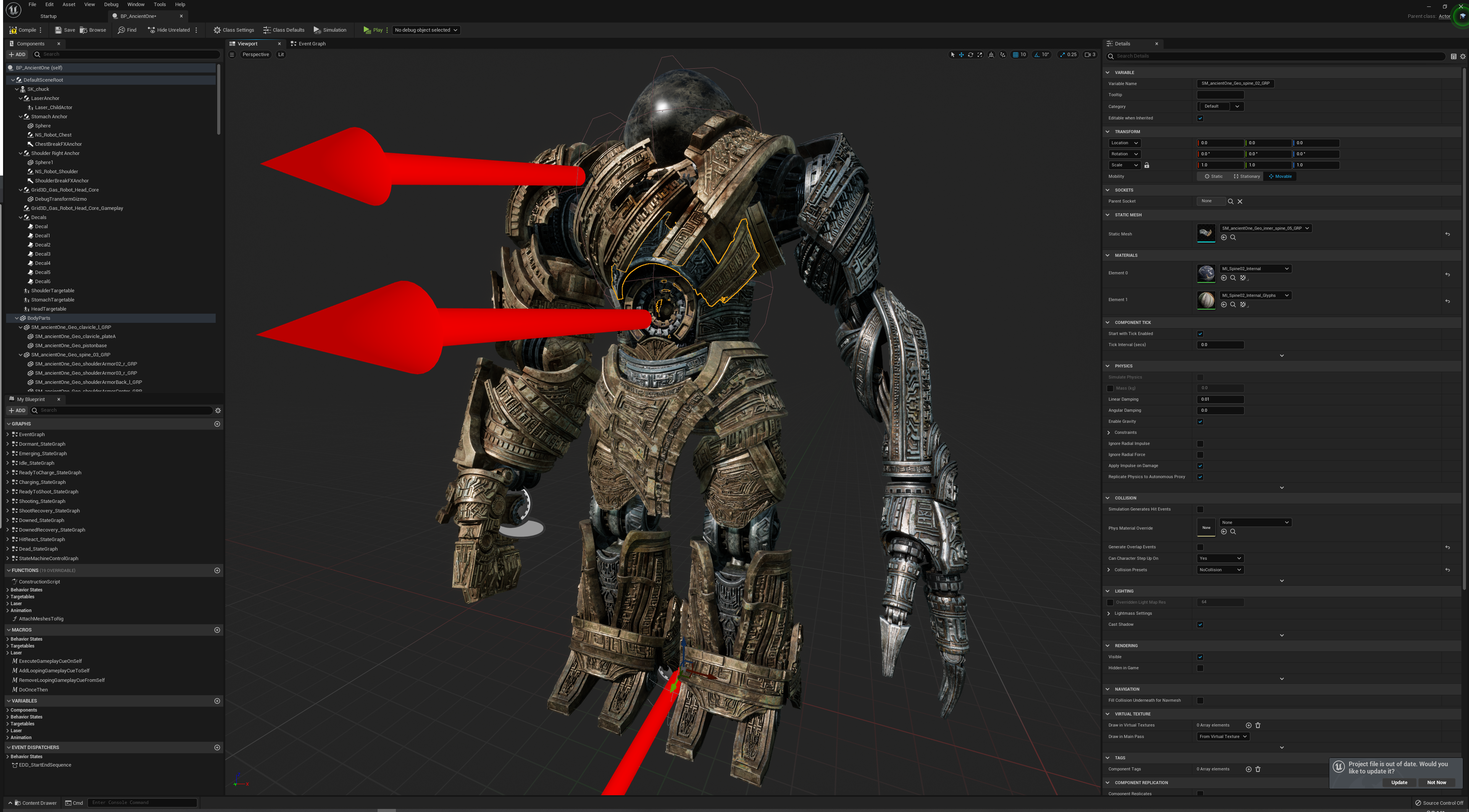Image resolution: width=1469 pixels, height=812 pixels.
Task: Uncheck Enable Gravity checkbox
Action: tap(1200, 422)
